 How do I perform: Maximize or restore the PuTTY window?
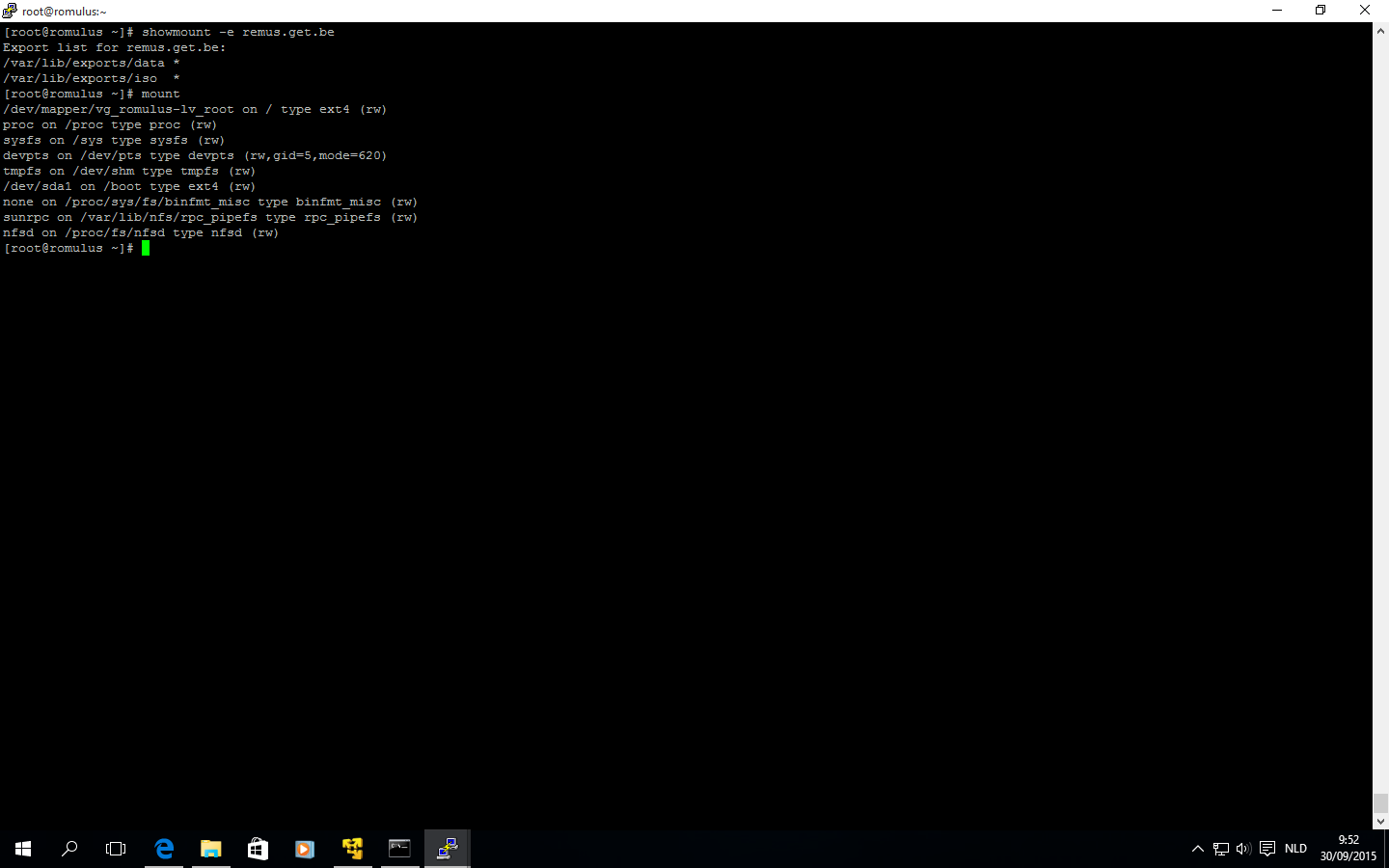click(x=1321, y=11)
